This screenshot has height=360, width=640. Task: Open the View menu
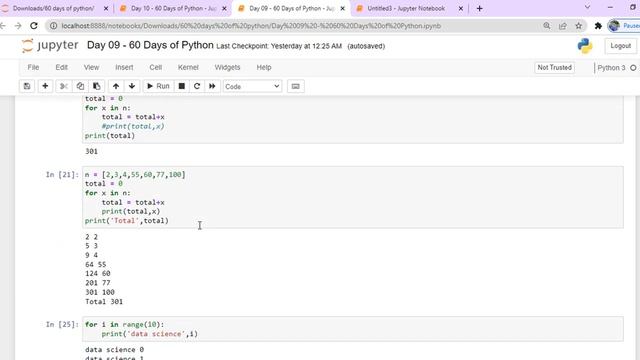tap(91, 67)
